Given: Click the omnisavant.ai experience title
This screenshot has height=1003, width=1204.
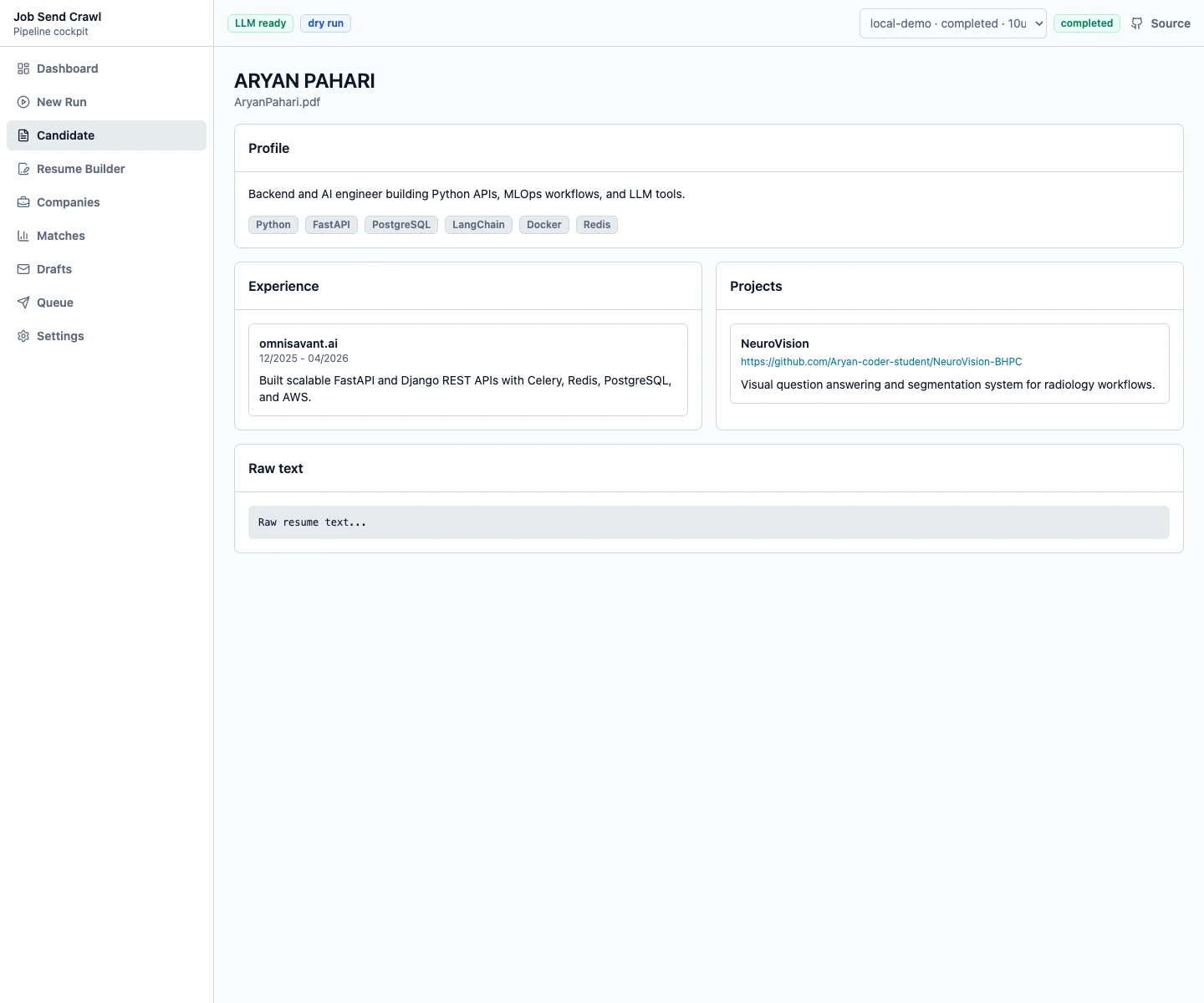Looking at the screenshot, I should [x=298, y=344].
